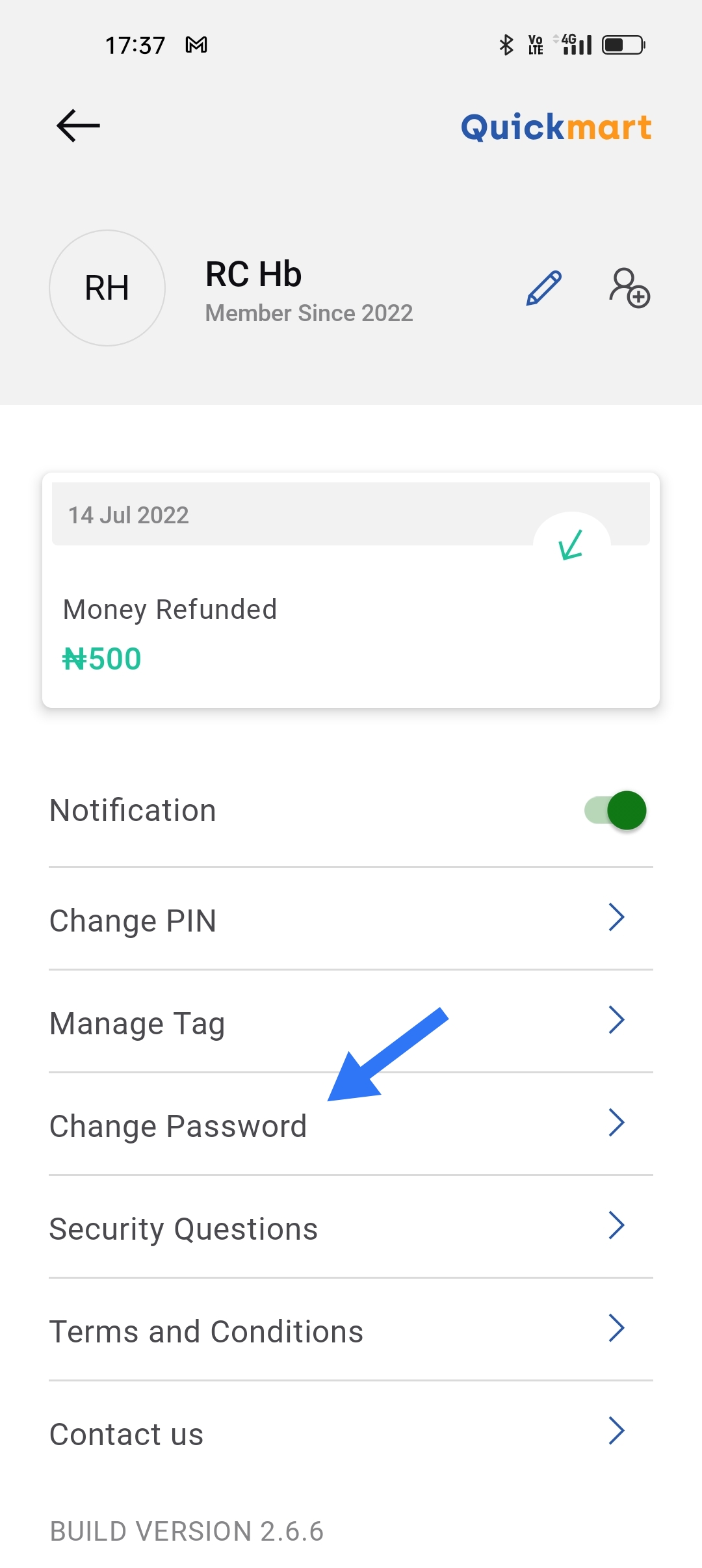Tap the Contact us option
This screenshot has height=1568, width=702.
[x=127, y=1434]
